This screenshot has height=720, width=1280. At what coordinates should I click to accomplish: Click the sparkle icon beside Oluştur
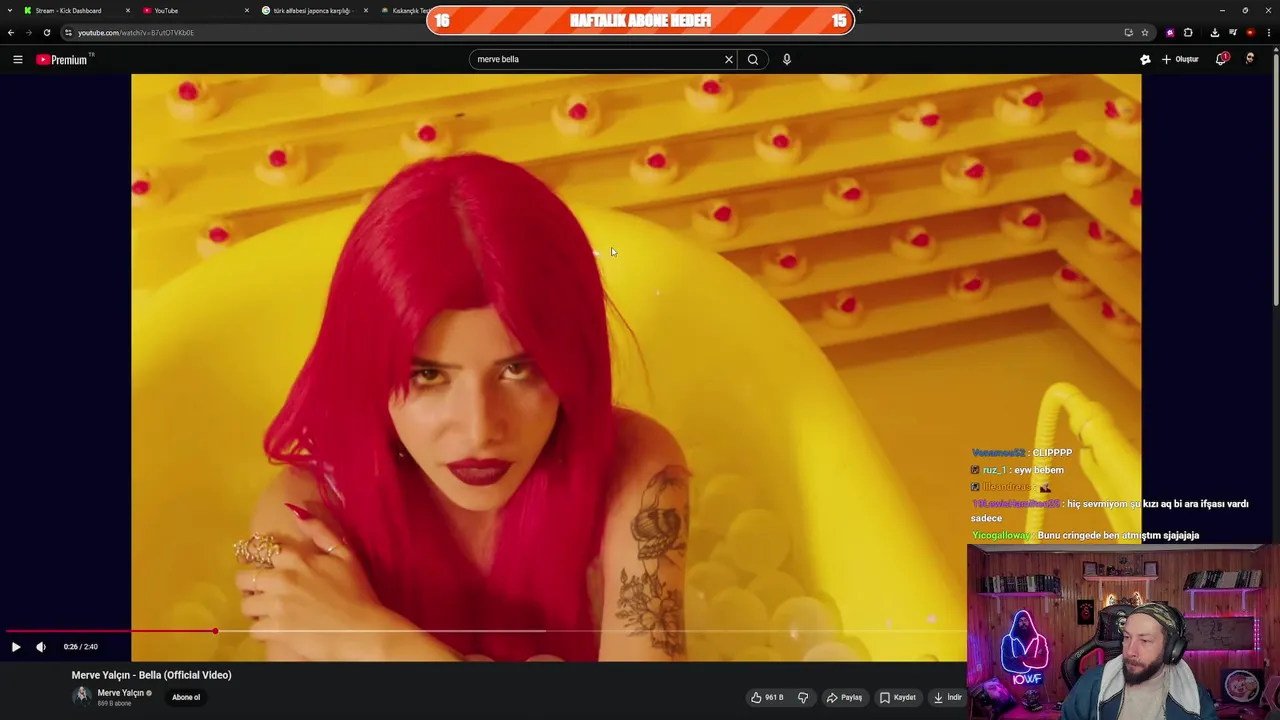pos(1145,59)
